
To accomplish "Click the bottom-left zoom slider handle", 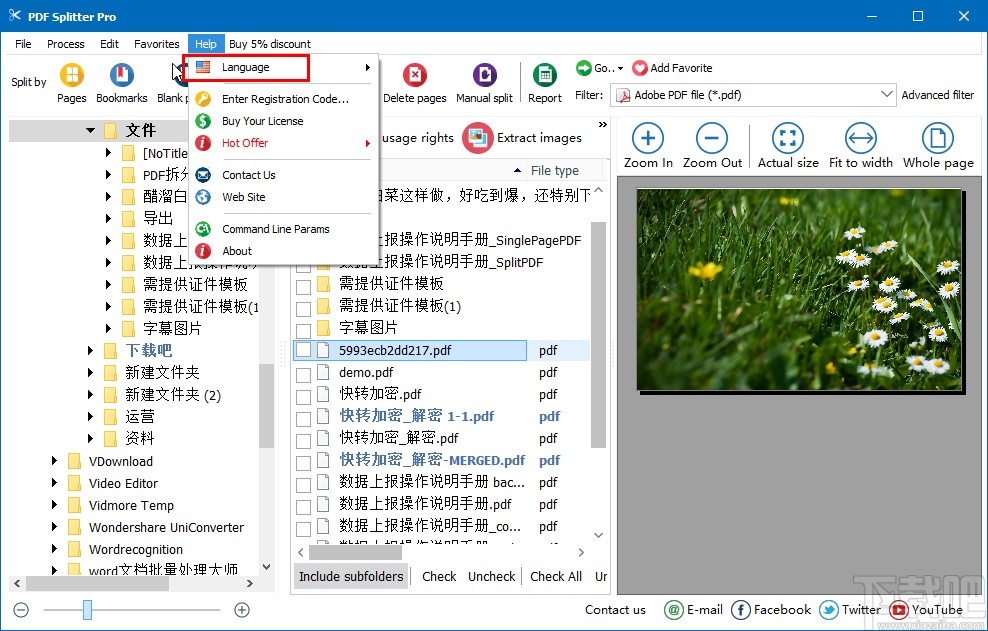I will coord(88,610).
